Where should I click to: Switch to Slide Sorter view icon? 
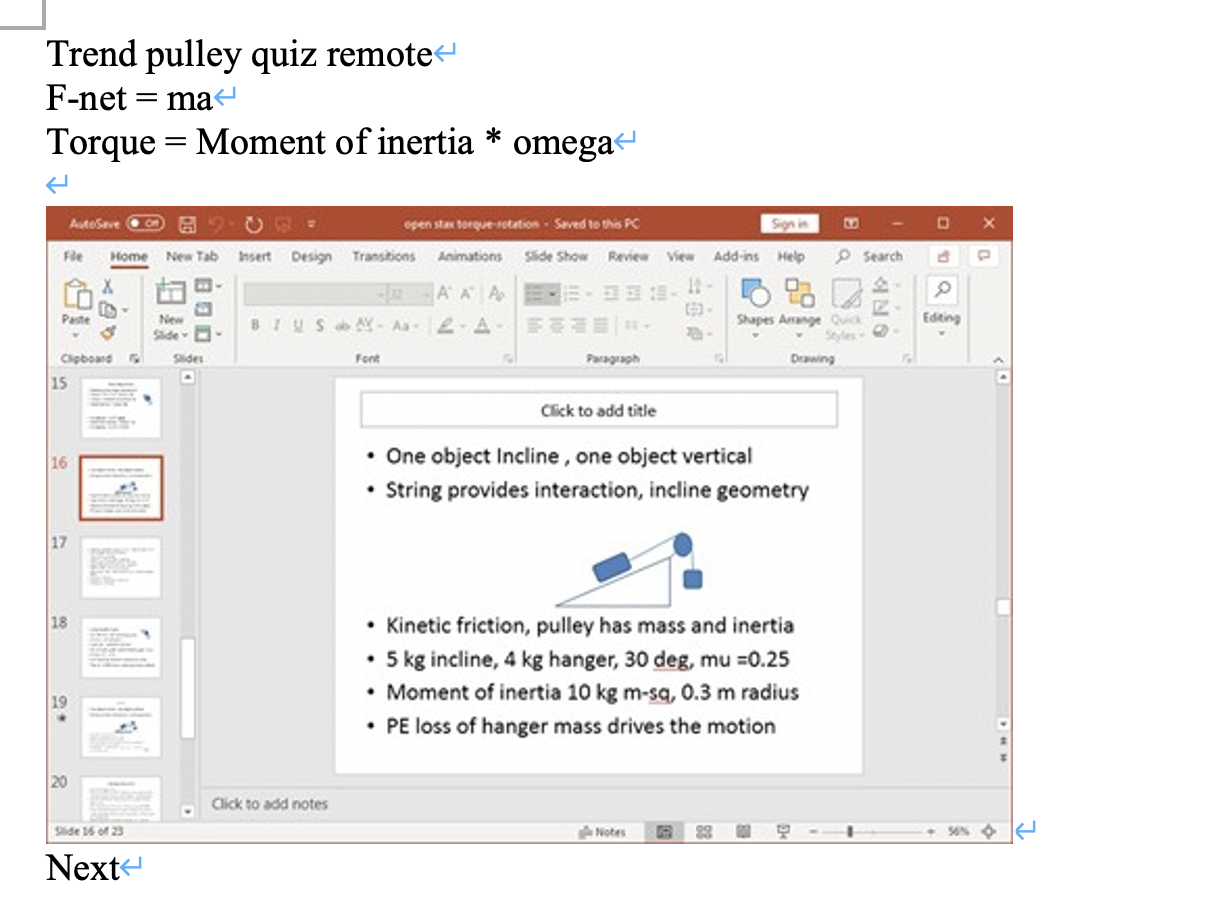pos(703,831)
